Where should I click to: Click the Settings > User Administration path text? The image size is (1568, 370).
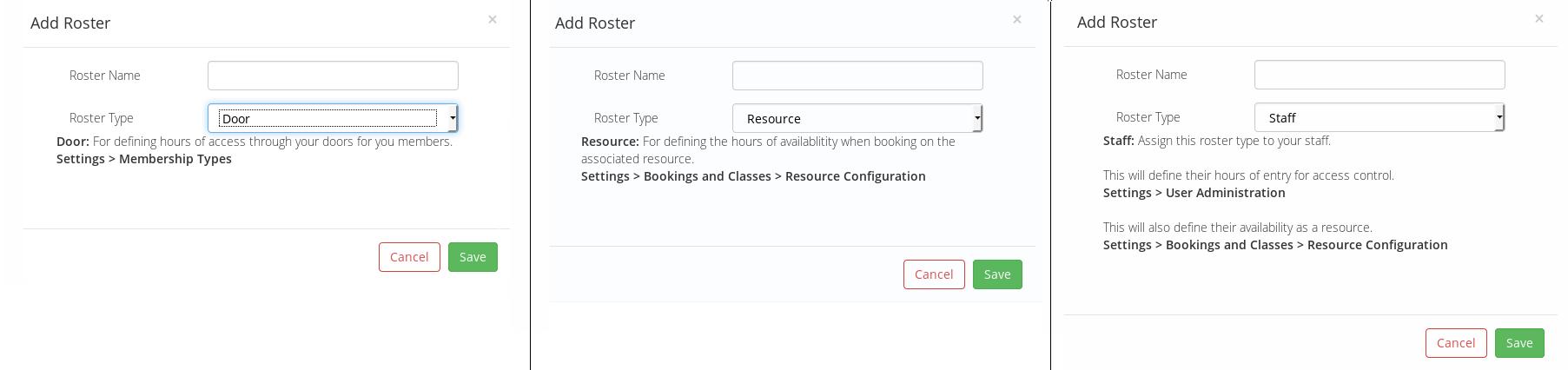(1194, 193)
